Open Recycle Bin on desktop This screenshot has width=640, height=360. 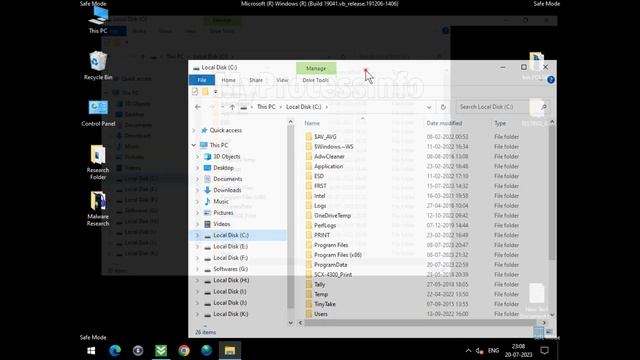click(x=98, y=65)
